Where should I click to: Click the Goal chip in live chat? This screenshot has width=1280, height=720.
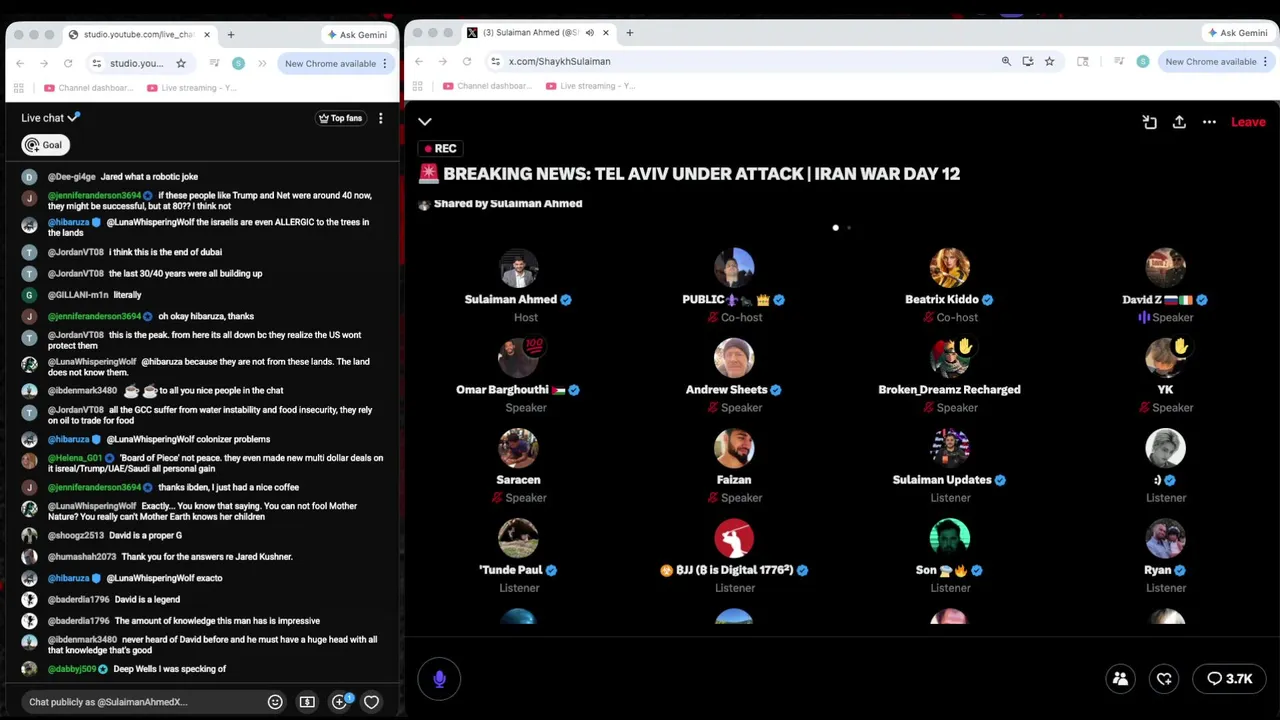click(x=45, y=145)
